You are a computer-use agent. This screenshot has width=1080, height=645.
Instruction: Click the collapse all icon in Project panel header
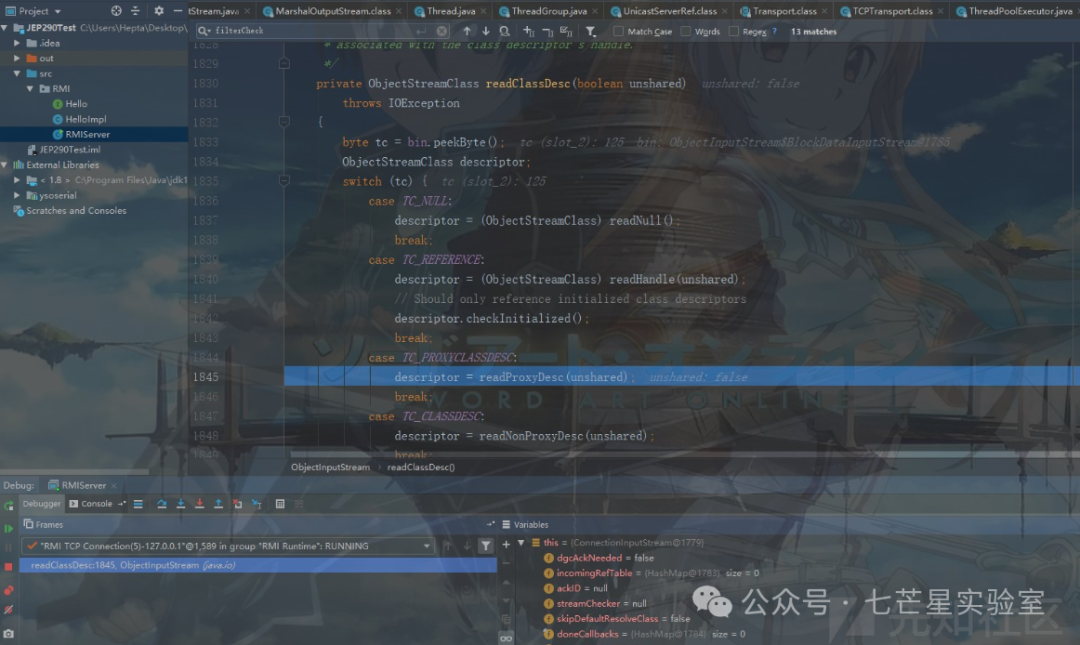pyautogui.click(x=135, y=11)
